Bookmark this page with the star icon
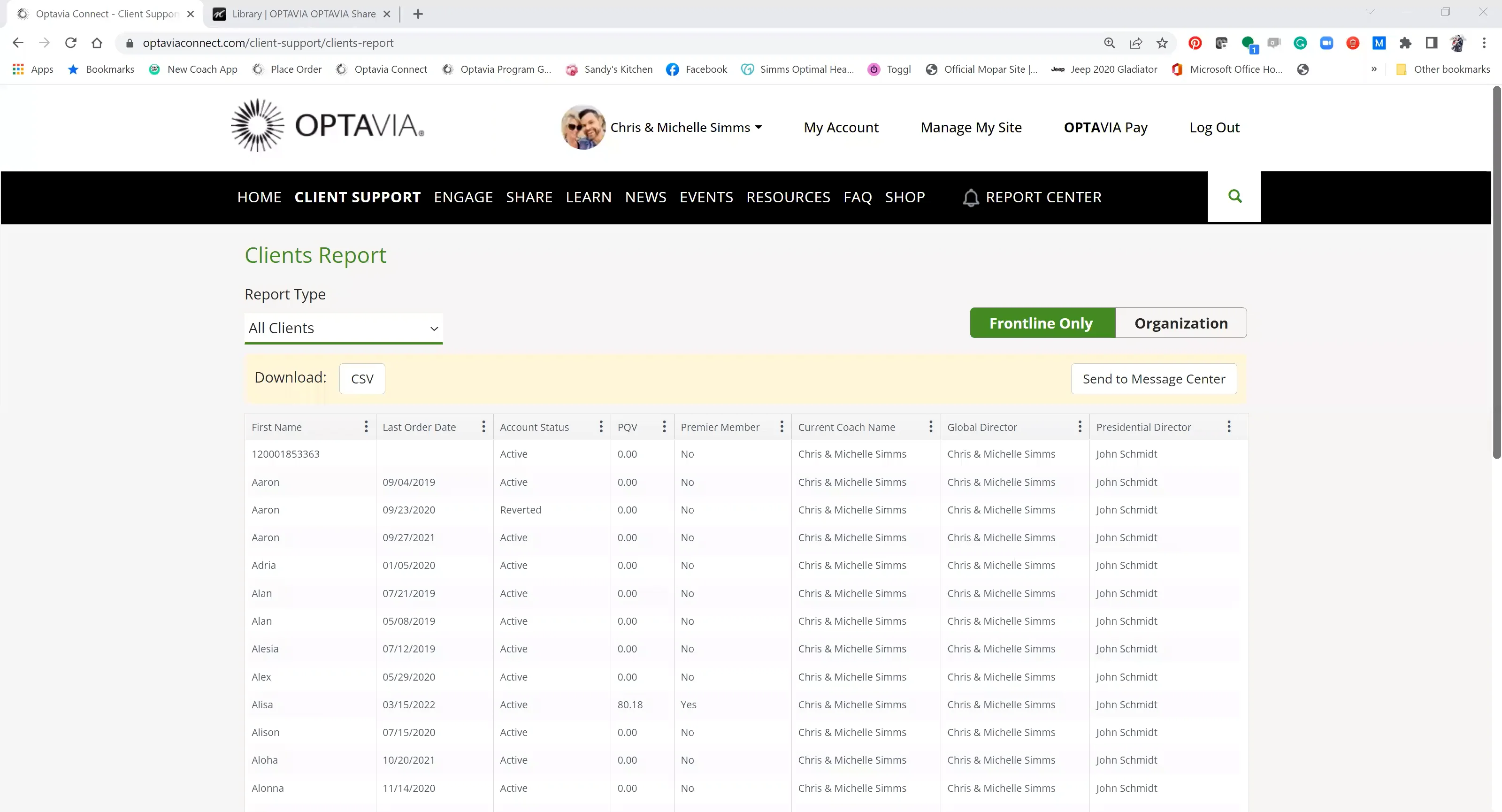1502x812 pixels. (1163, 43)
